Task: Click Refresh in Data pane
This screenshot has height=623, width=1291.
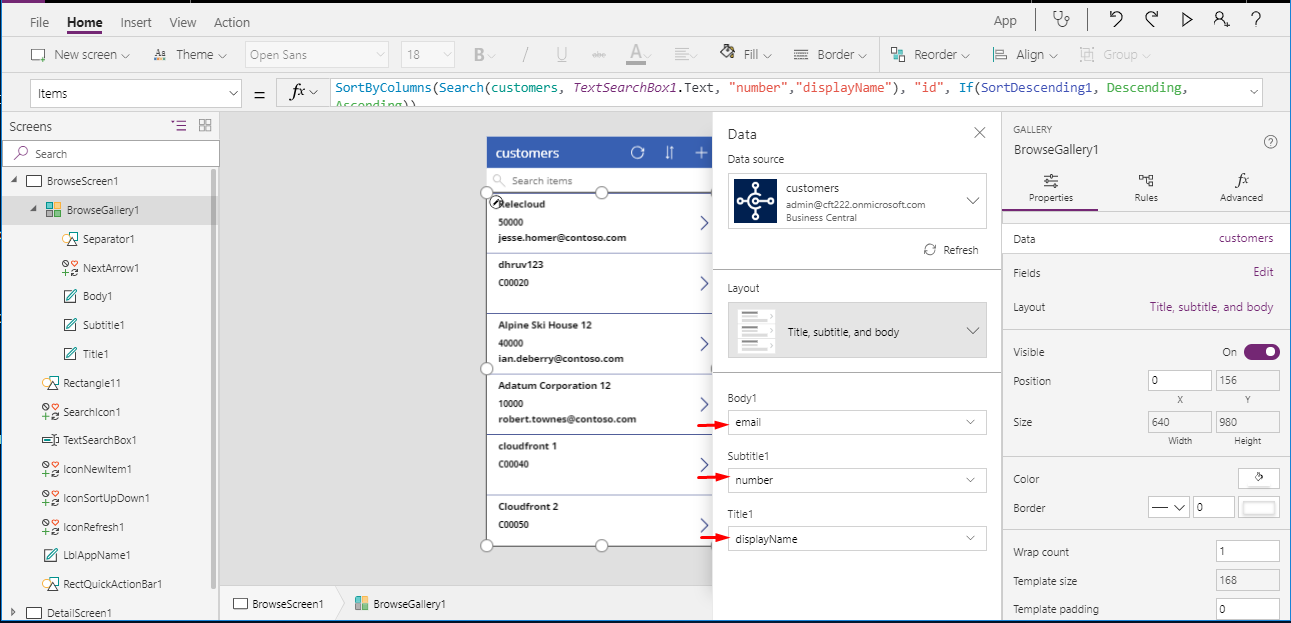Action: tap(951, 250)
